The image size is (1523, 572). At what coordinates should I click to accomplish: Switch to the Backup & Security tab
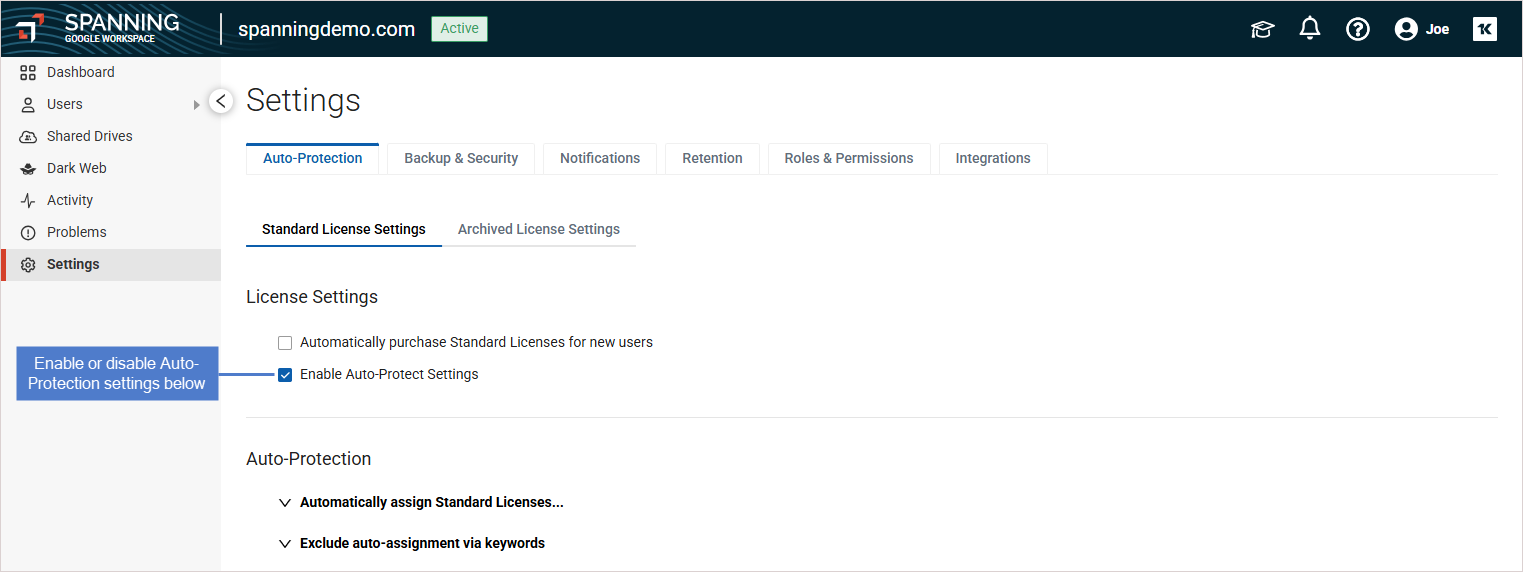(x=461, y=158)
